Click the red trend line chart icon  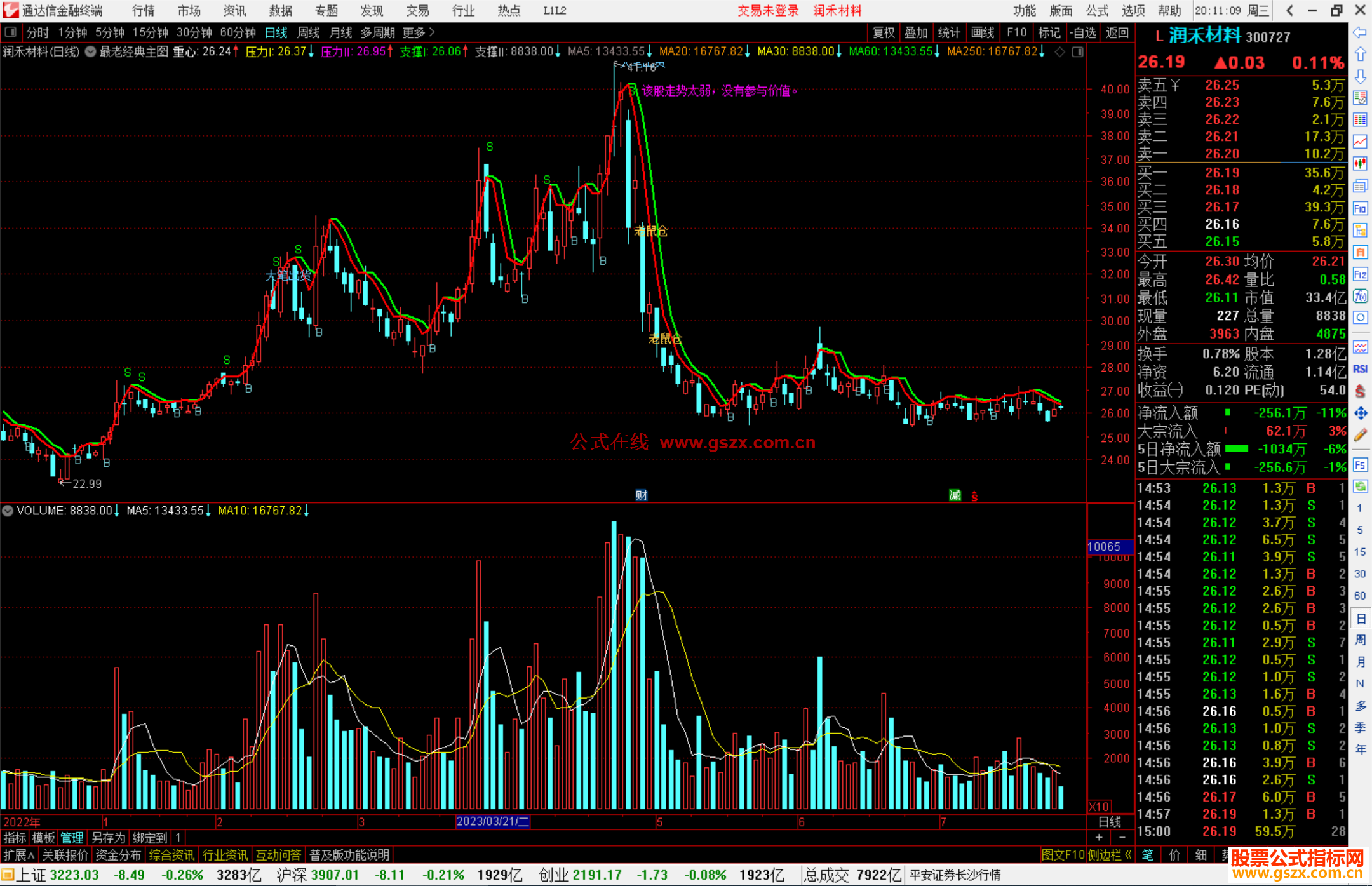click(1360, 142)
